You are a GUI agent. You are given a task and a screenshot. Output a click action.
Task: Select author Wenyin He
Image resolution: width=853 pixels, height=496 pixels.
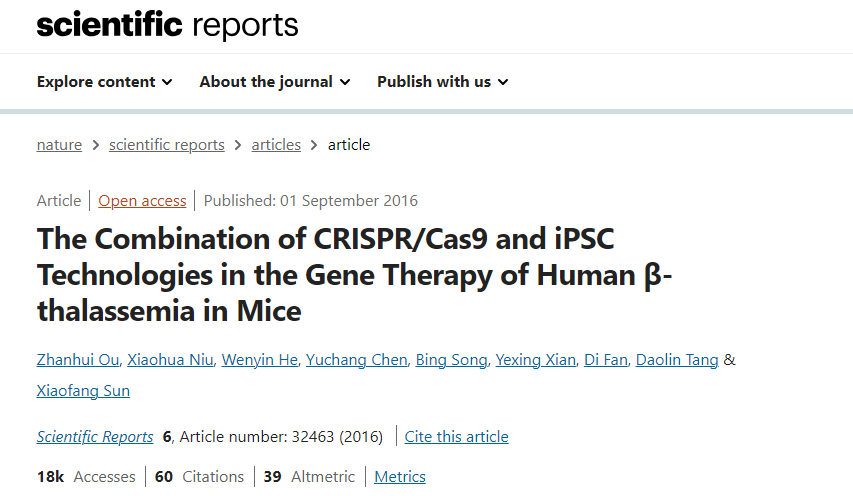click(x=259, y=359)
